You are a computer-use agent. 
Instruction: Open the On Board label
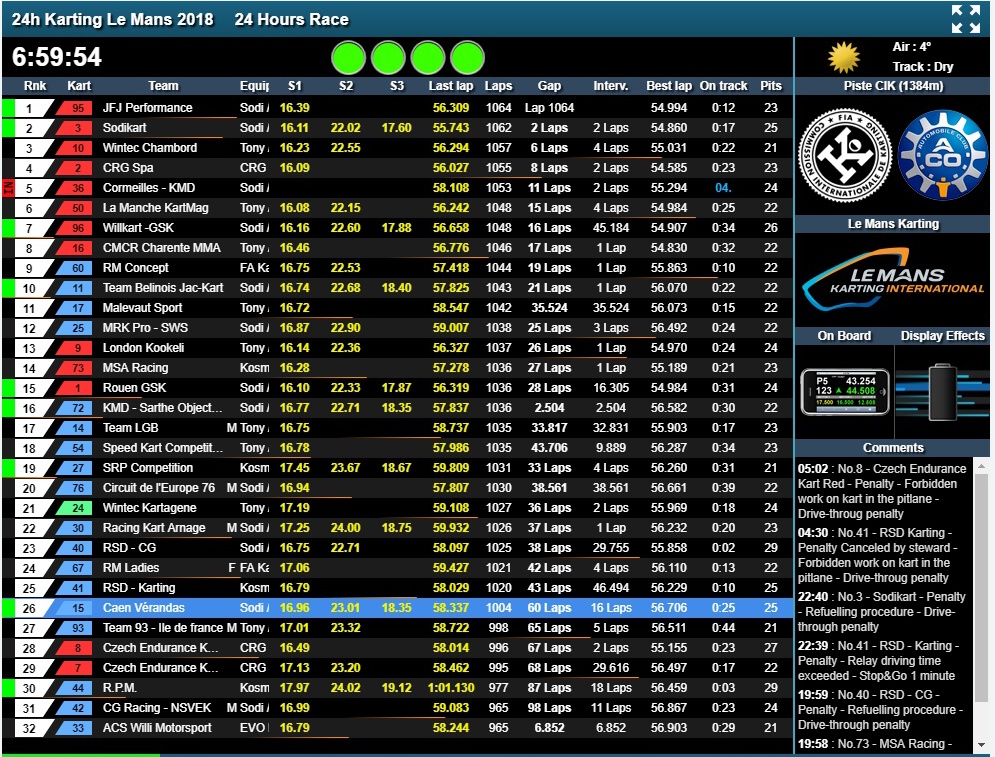(x=844, y=336)
